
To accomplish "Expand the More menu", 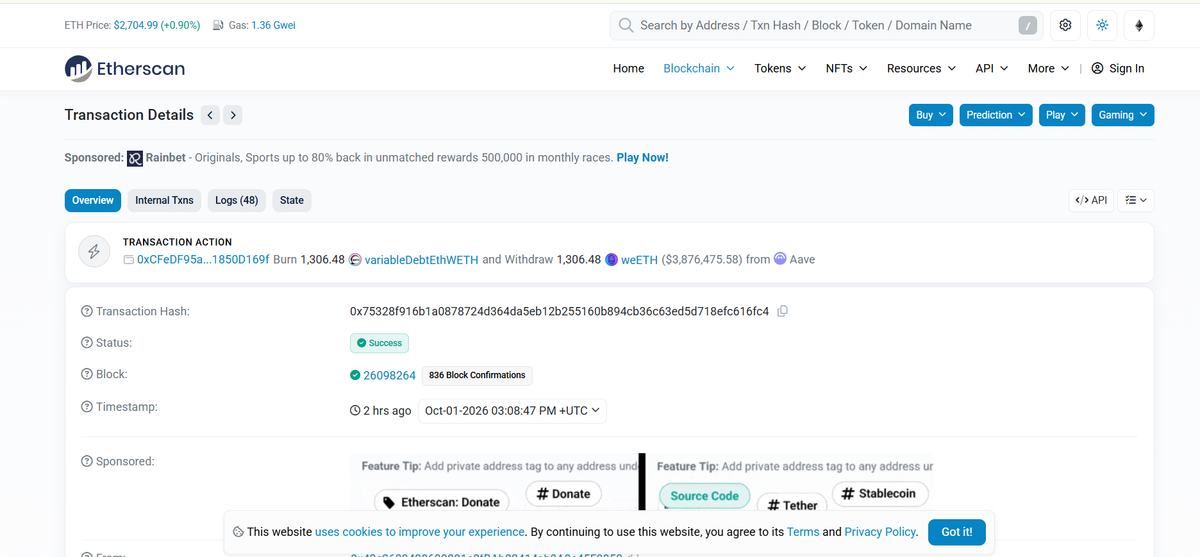I will [1049, 68].
